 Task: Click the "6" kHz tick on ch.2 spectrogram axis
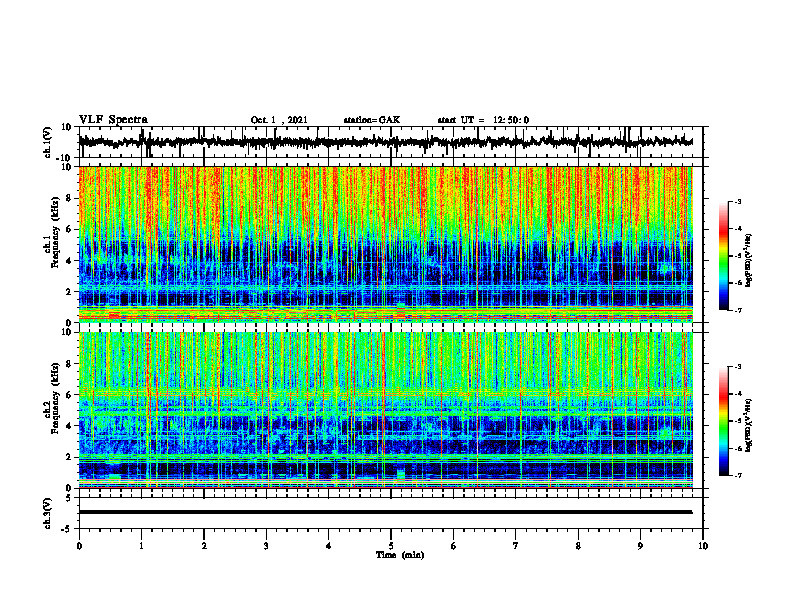click(69, 395)
